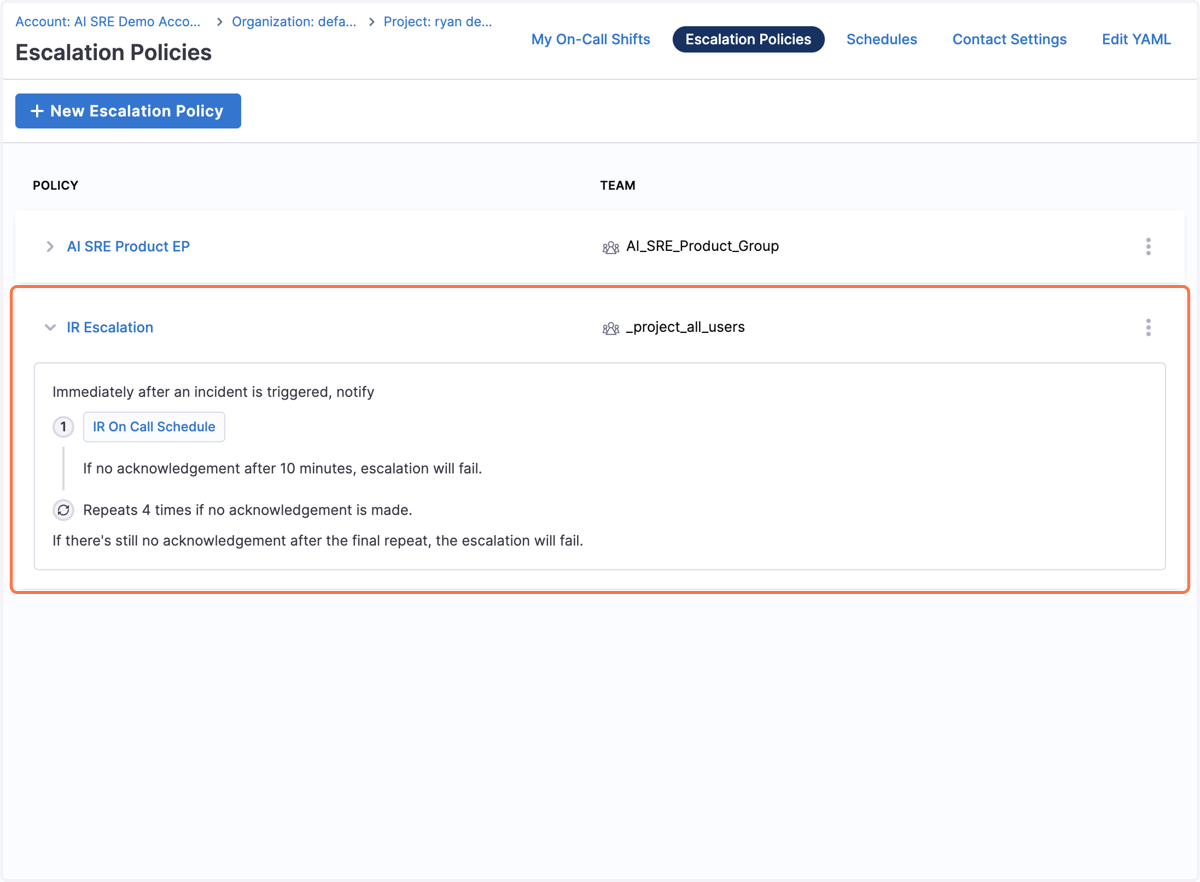Navigate to Account: AI SRE Demo breadcrumb
This screenshot has height=882, width=1200.
tap(108, 21)
